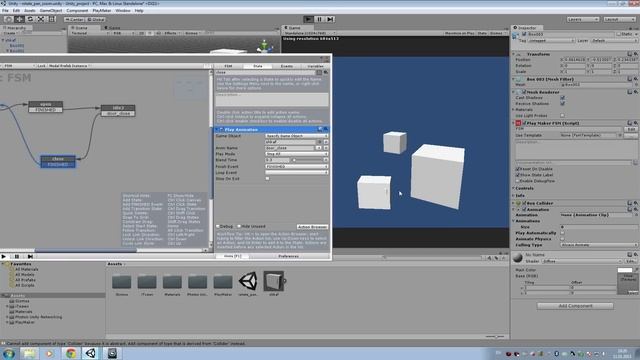Image resolution: width=640 pixels, height=360 pixels.
Task: Toggle Play Automatically checkbox
Action: pos(563,233)
